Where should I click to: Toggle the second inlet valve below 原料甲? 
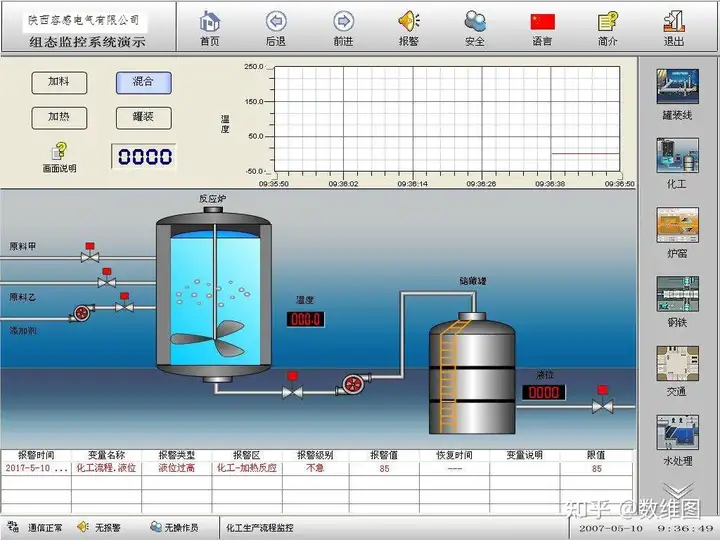[107, 278]
